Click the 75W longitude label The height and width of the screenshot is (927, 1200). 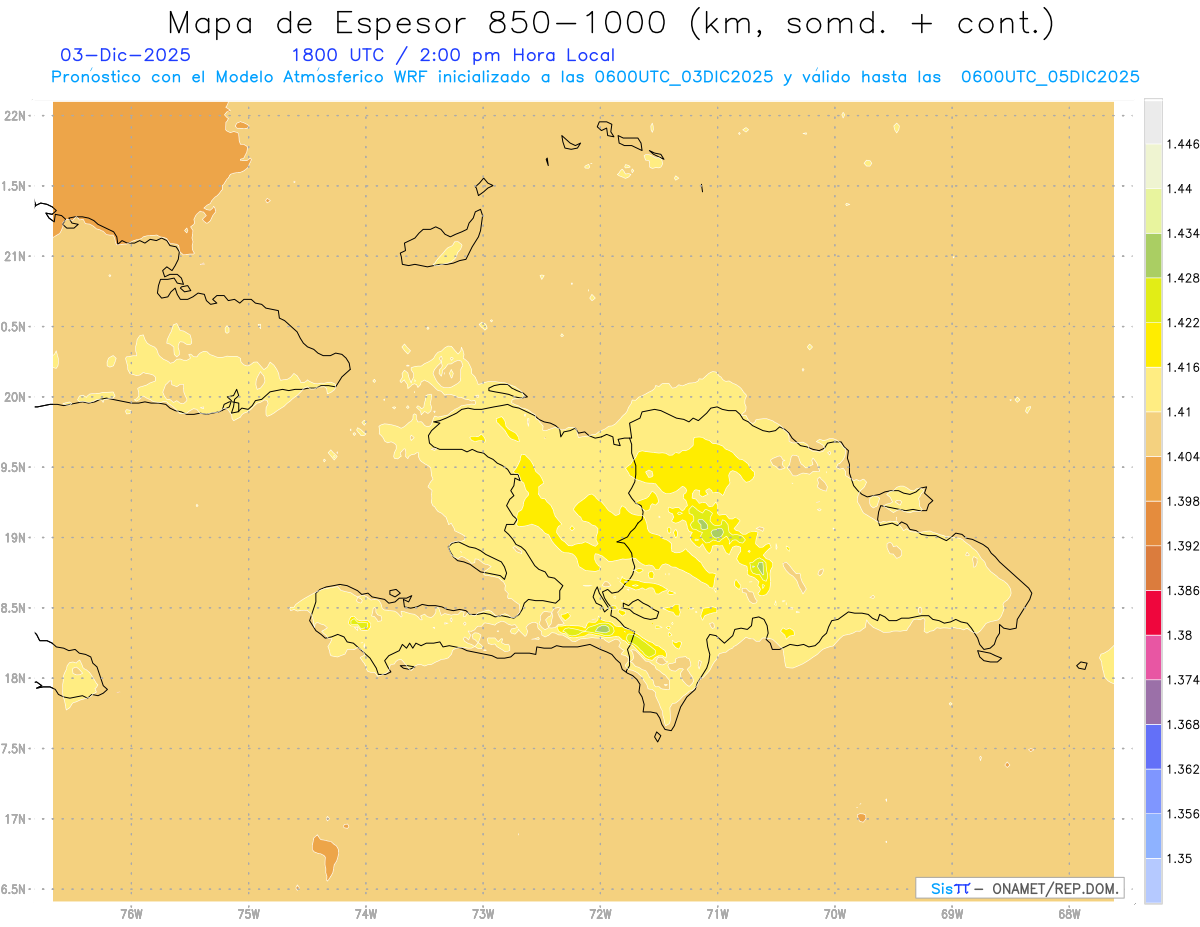click(248, 913)
